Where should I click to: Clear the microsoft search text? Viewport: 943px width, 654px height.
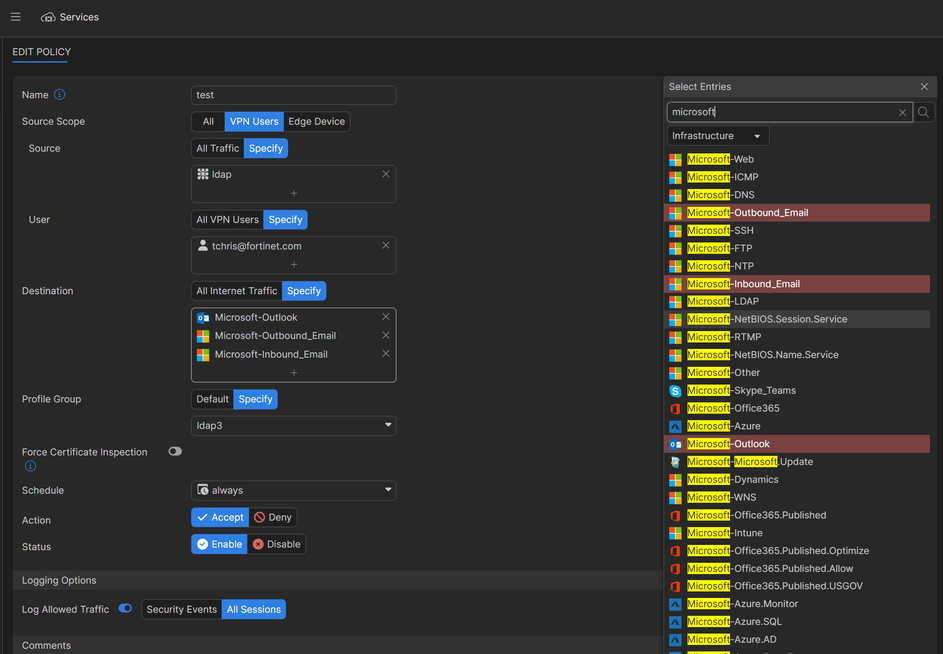pyautogui.click(x=902, y=113)
